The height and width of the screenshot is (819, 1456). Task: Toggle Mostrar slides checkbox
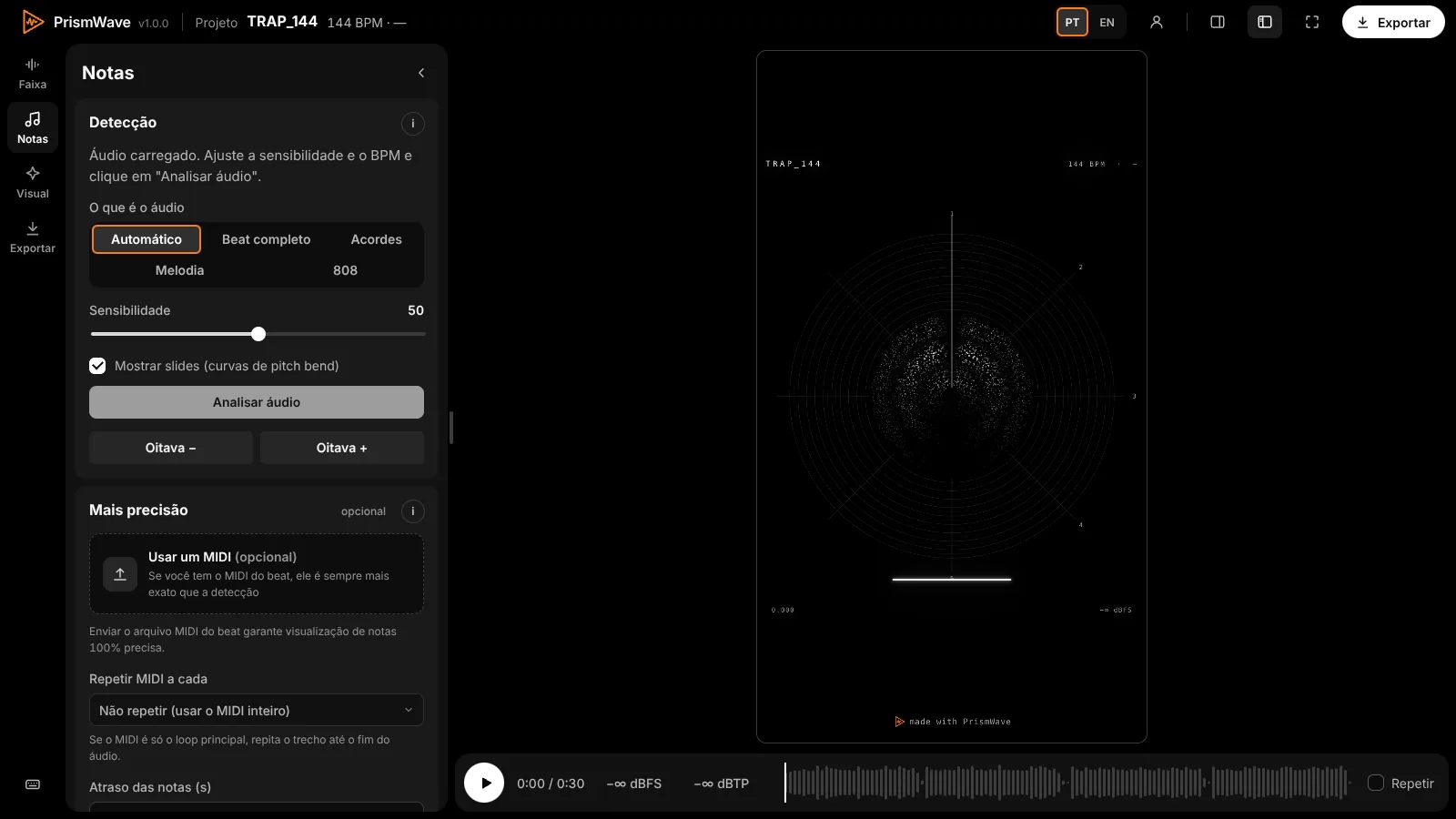click(97, 366)
